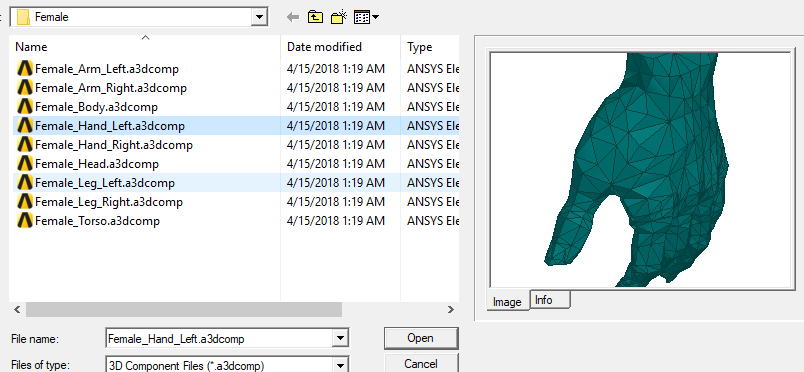Select Female_Torso.a3dcomp file

[x=97, y=221]
